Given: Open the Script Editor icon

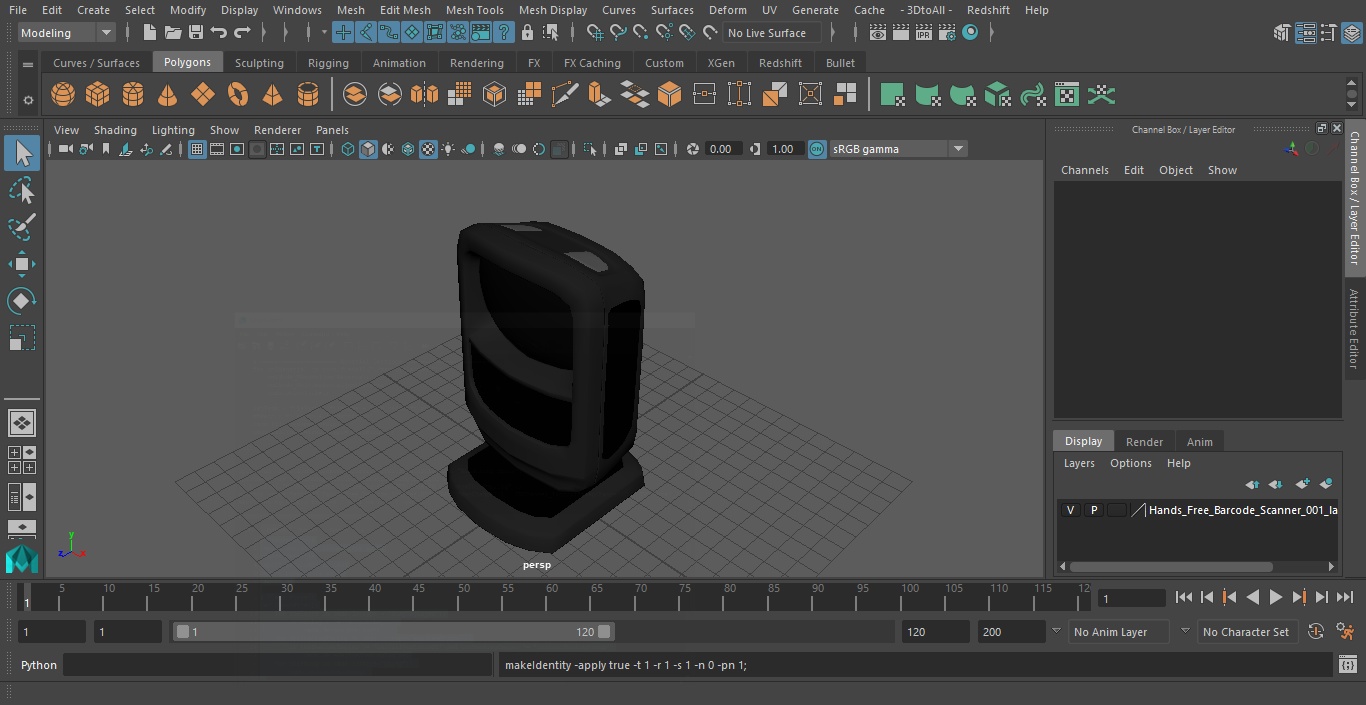Looking at the screenshot, I should pos(1347,664).
